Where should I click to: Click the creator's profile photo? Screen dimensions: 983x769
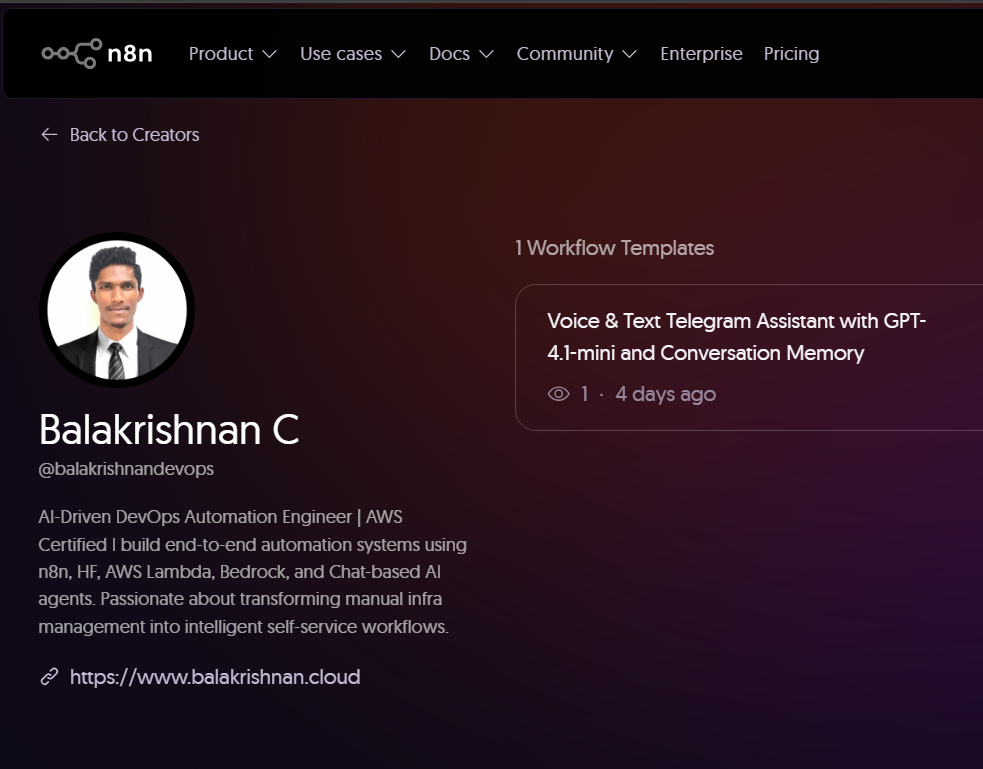pyautogui.click(x=117, y=311)
